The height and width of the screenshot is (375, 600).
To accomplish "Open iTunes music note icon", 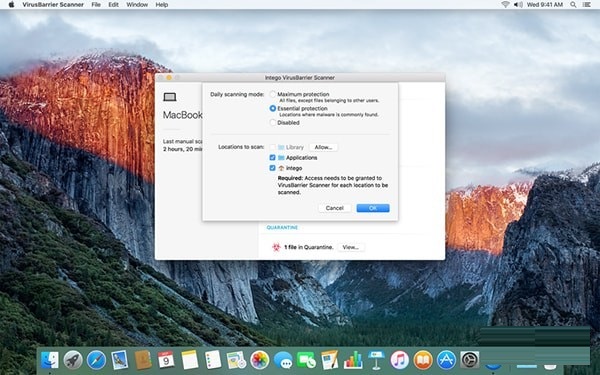I will click(x=399, y=360).
